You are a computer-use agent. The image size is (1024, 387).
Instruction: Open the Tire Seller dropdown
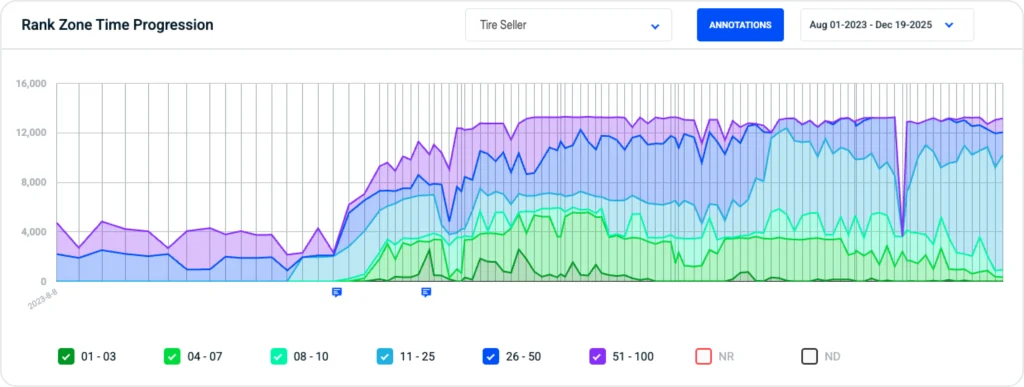pyautogui.click(x=568, y=25)
